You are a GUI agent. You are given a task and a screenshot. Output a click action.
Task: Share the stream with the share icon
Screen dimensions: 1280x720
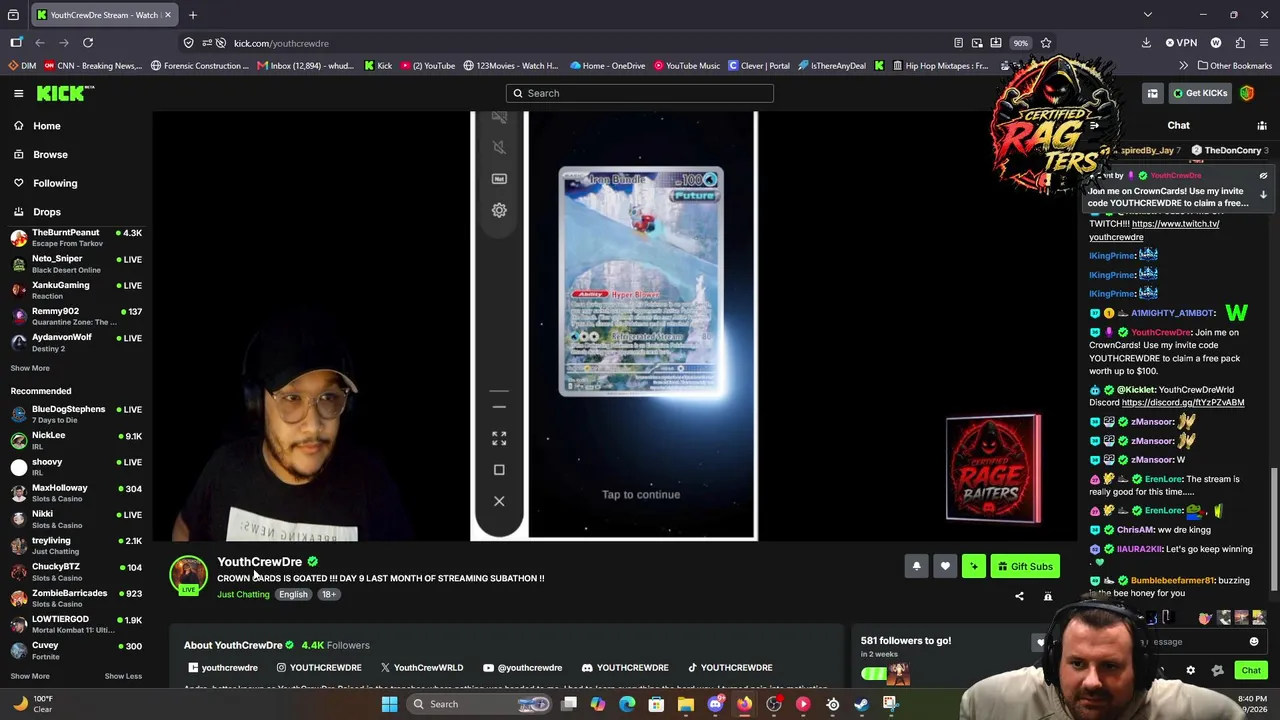(1019, 596)
